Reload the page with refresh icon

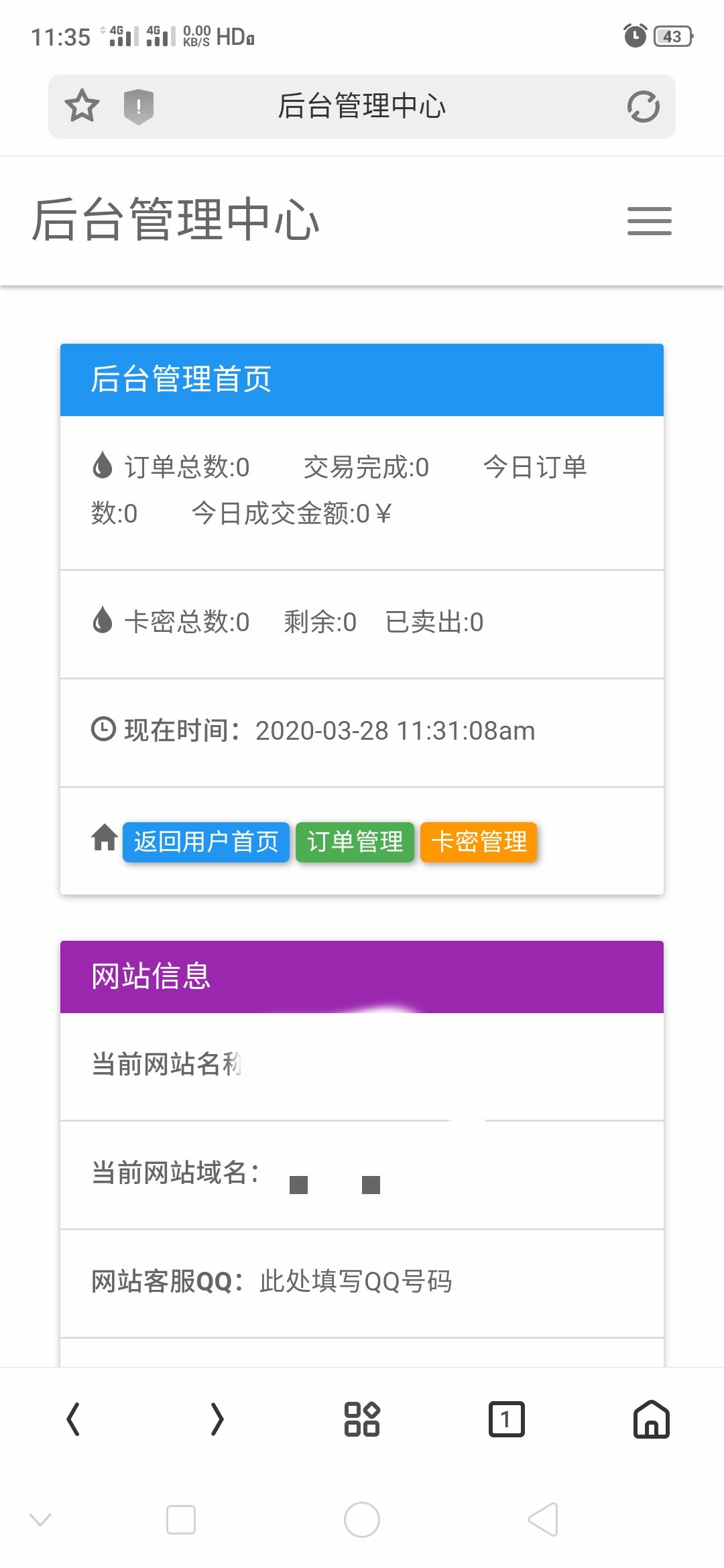point(643,107)
